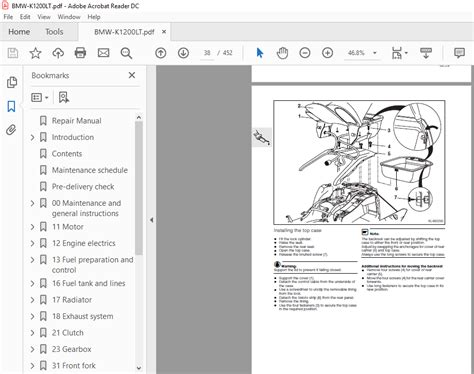Expand 12 Engine electrics bookmark
Image resolution: width=474 pixels, height=374 pixels.
click(x=32, y=243)
